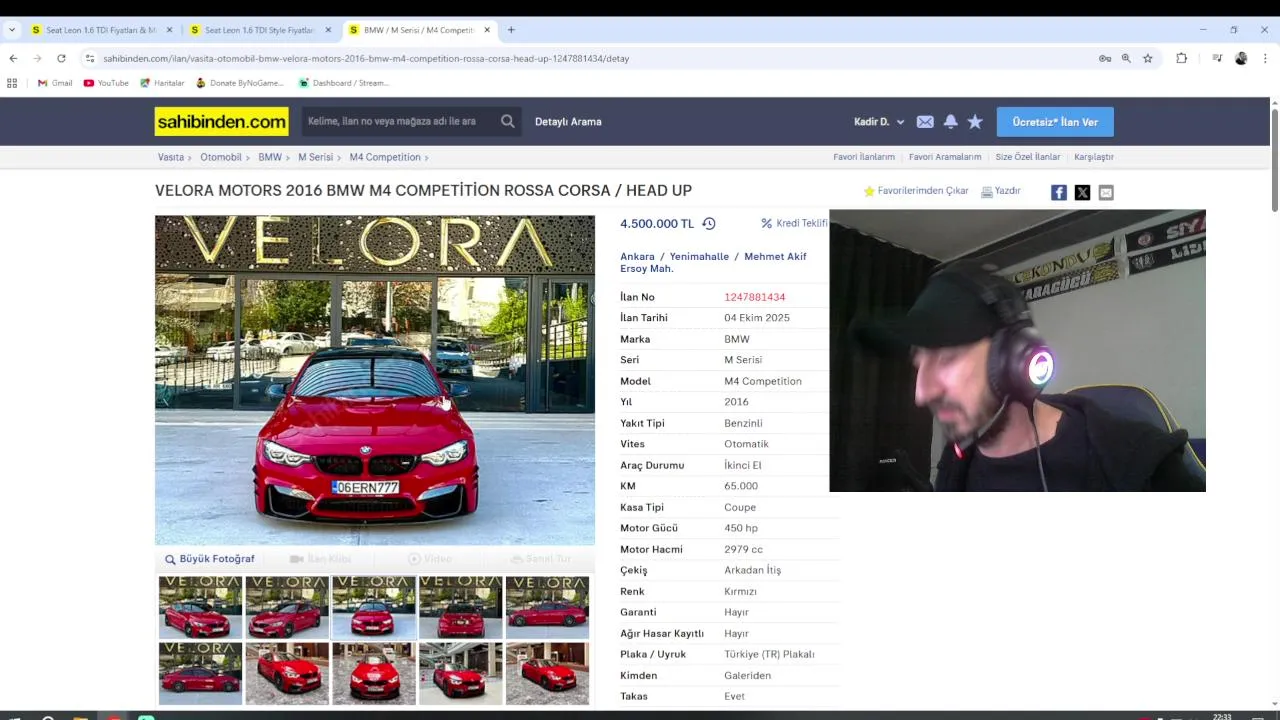Open the new tab plus button
The width and height of the screenshot is (1280, 720).
coord(511,30)
